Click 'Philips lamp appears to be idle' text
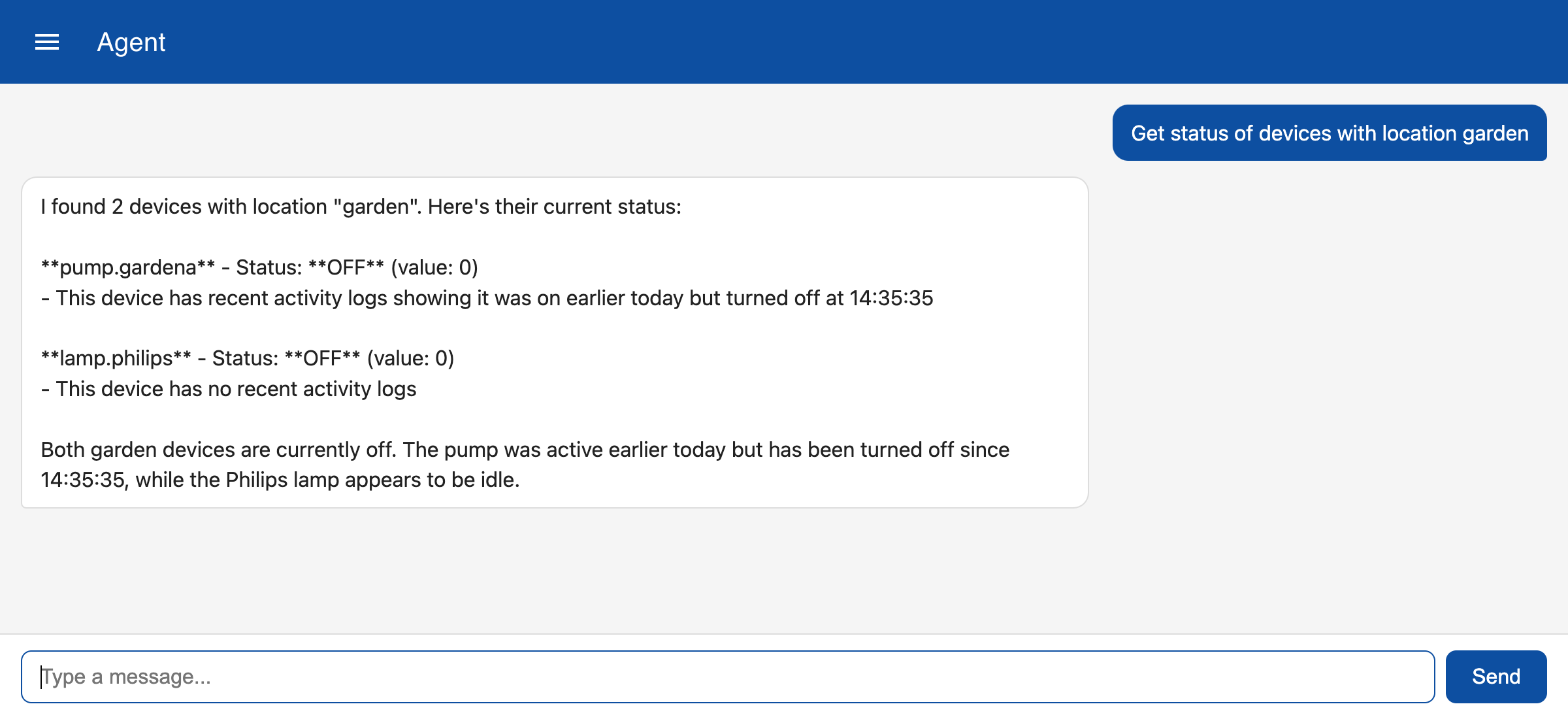 (372, 480)
